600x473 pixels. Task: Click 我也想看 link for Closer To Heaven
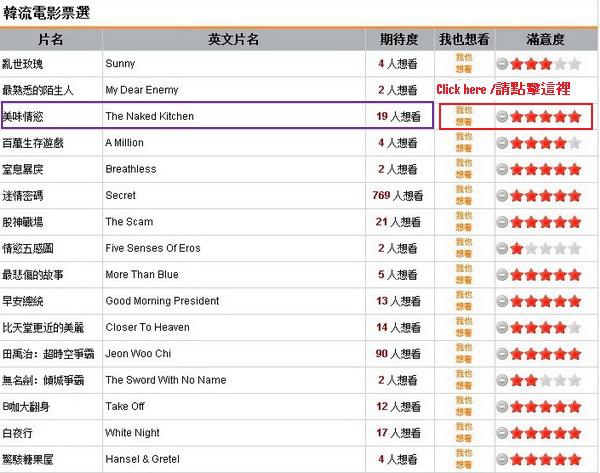(x=464, y=328)
